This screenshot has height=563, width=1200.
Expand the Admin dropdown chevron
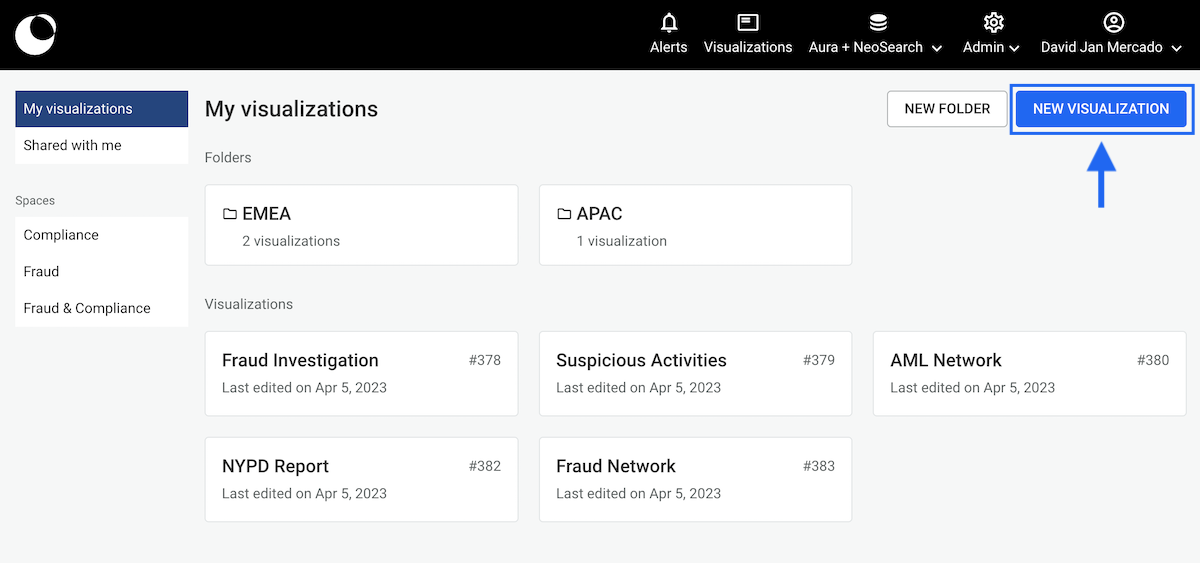[1014, 48]
